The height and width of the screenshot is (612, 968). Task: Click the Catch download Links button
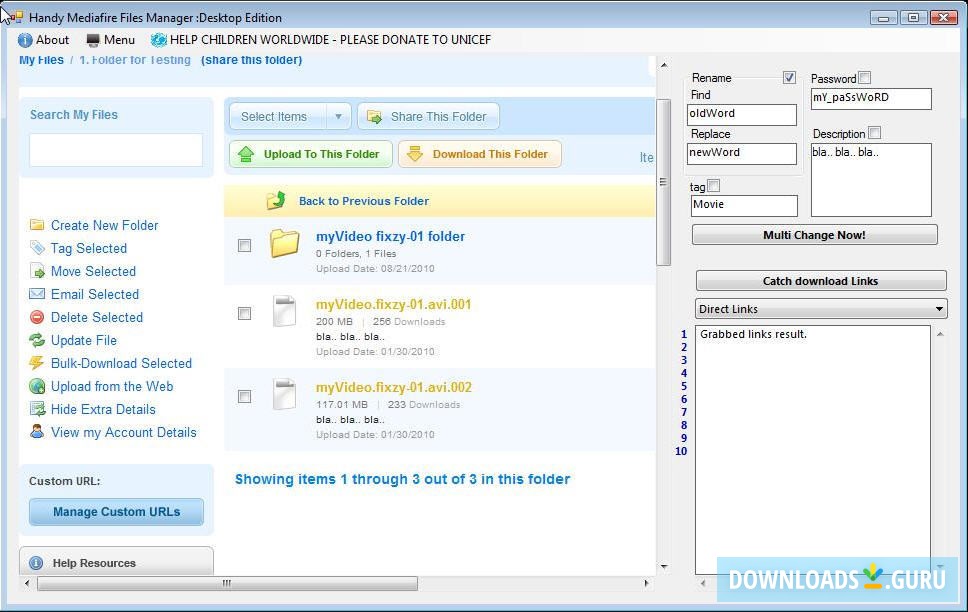click(820, 280)
